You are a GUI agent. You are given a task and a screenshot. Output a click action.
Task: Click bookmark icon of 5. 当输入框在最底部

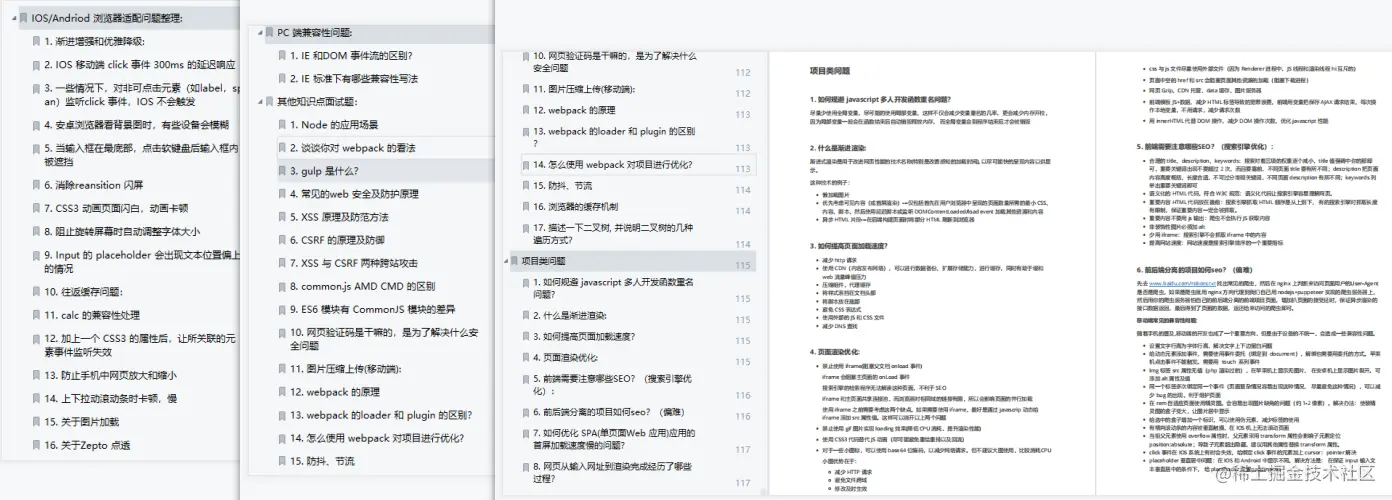coord(35,148)
